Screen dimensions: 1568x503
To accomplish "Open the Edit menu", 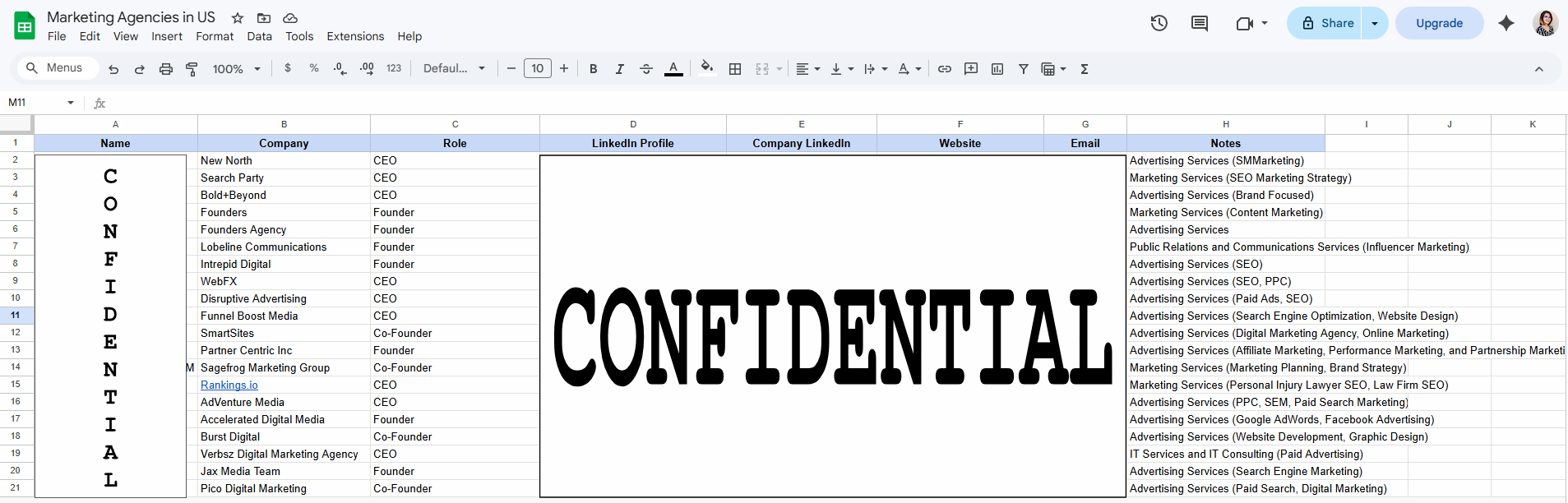I will point(90,36).
